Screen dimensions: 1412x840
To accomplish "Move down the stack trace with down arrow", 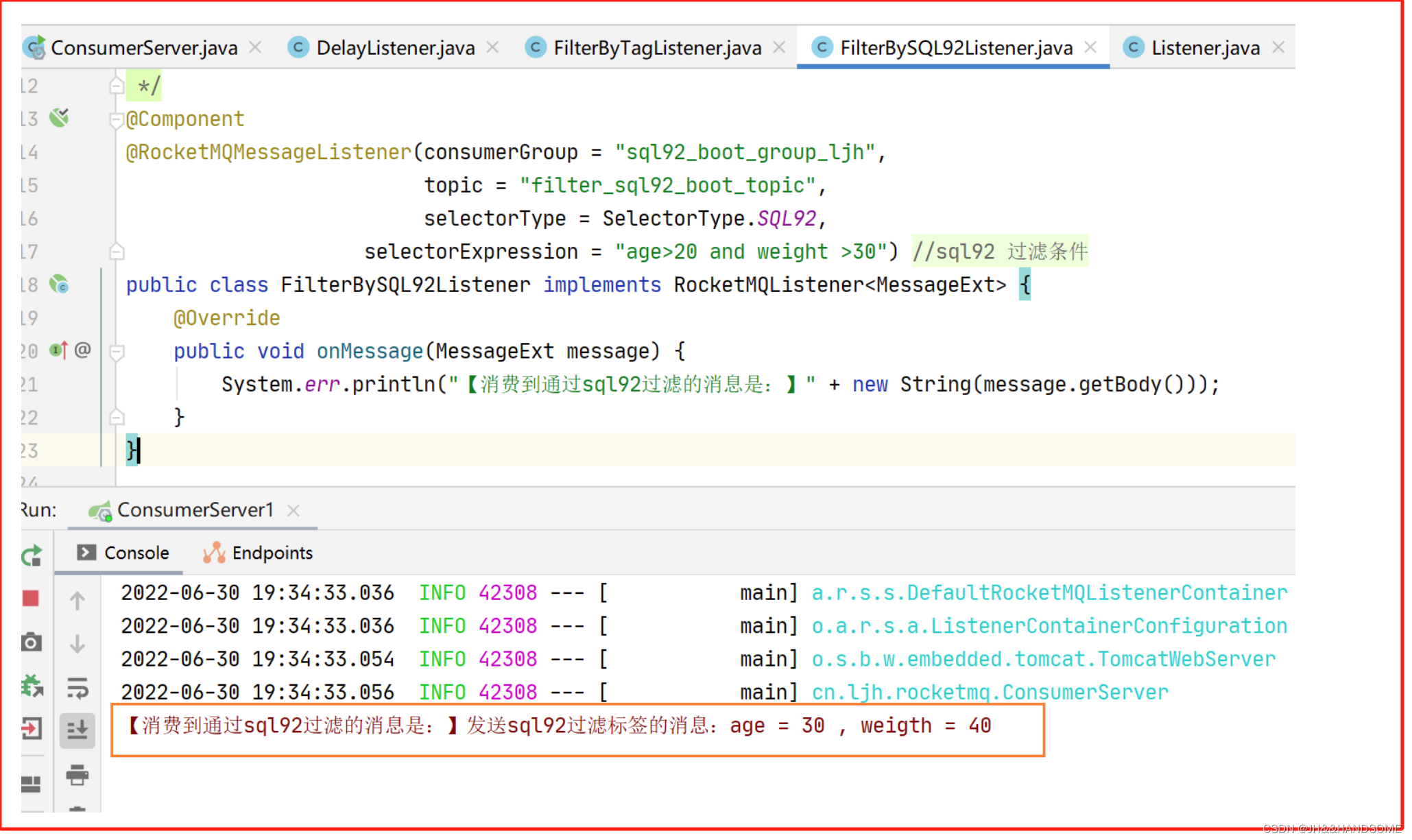I will pos(77,644).
